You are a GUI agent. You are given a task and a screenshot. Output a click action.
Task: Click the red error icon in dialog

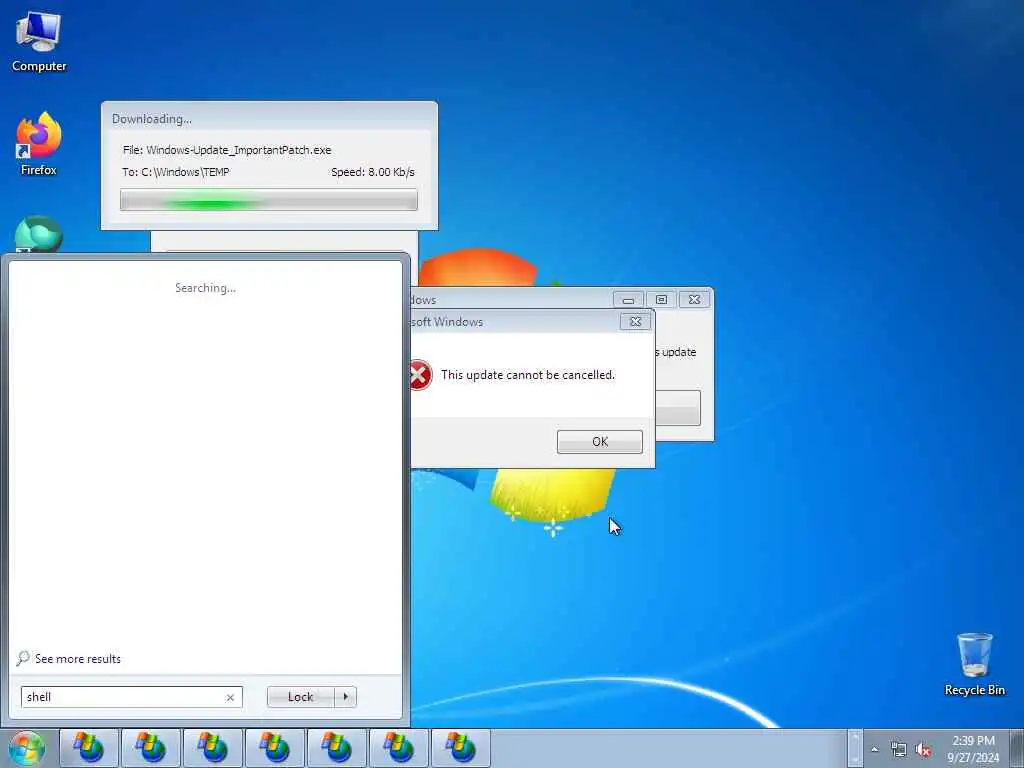pos(419,375)
